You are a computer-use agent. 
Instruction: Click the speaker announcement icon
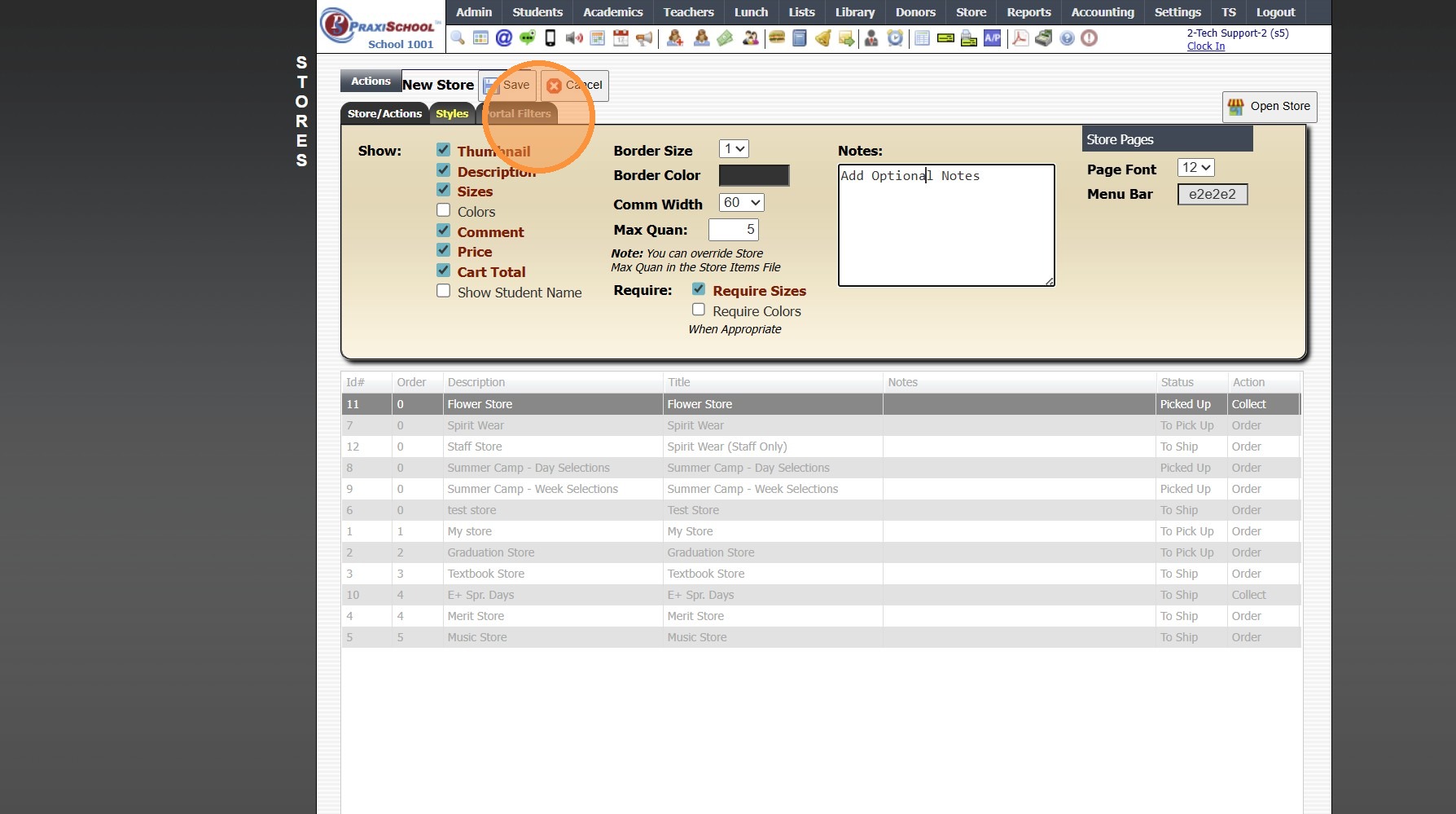pos(574,37)
